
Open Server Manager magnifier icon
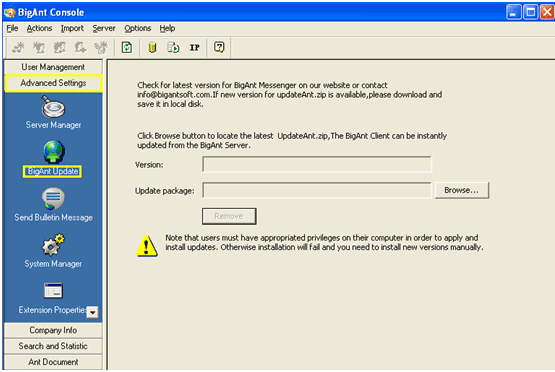click(53, 106)
